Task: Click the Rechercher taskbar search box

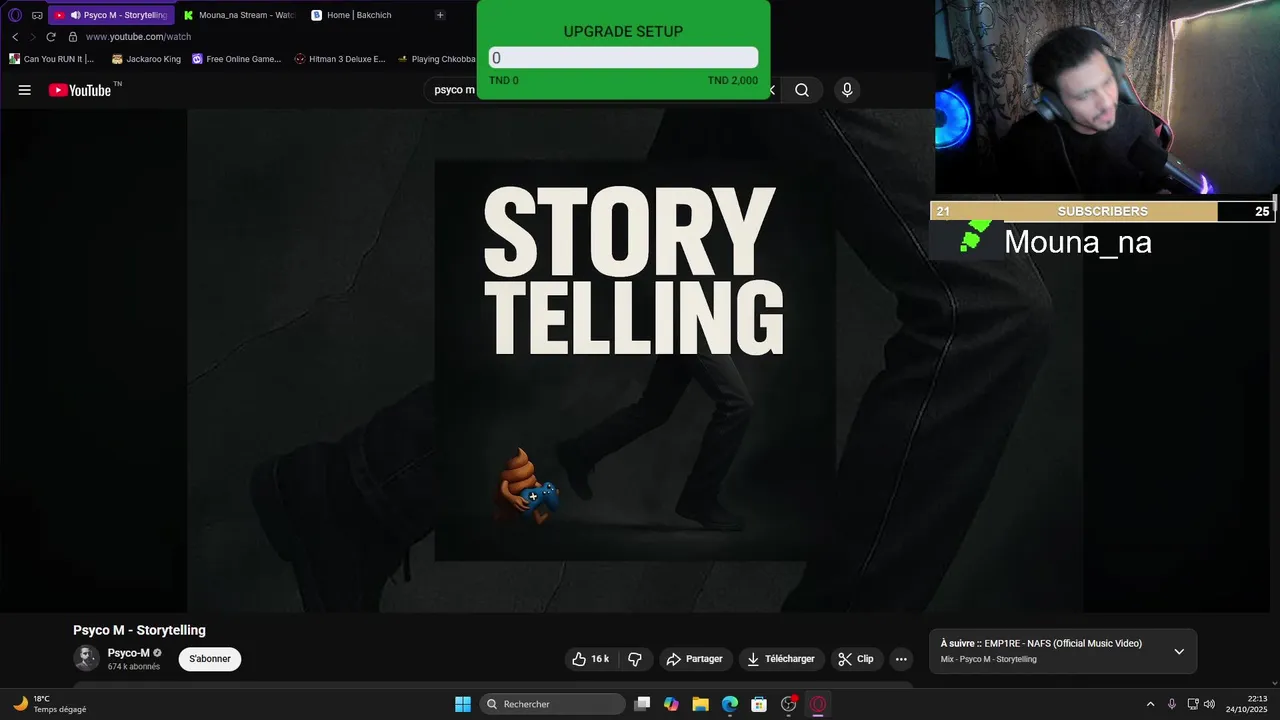Action: tap(553, 704)
